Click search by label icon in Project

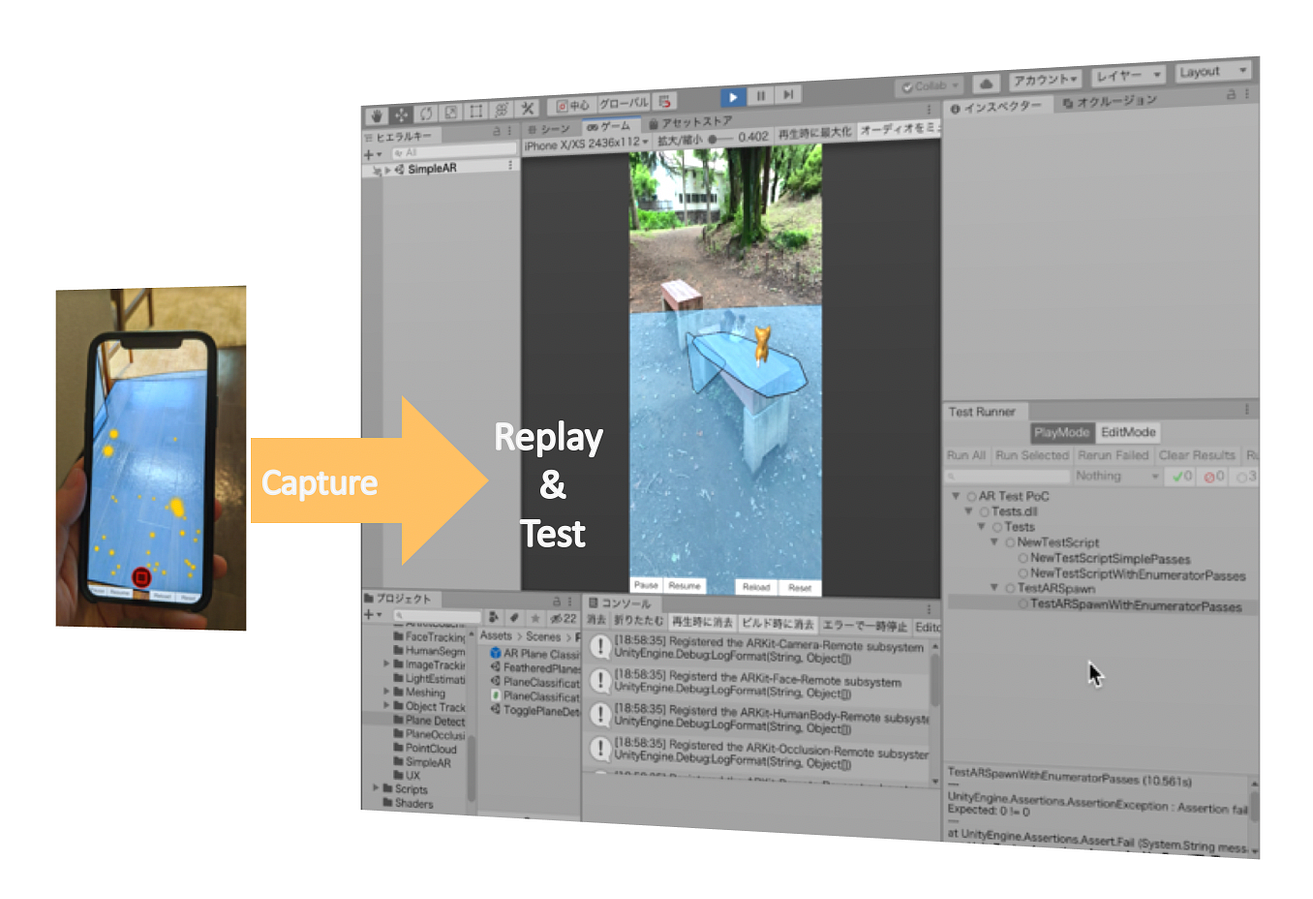click(x=513, y=618)
